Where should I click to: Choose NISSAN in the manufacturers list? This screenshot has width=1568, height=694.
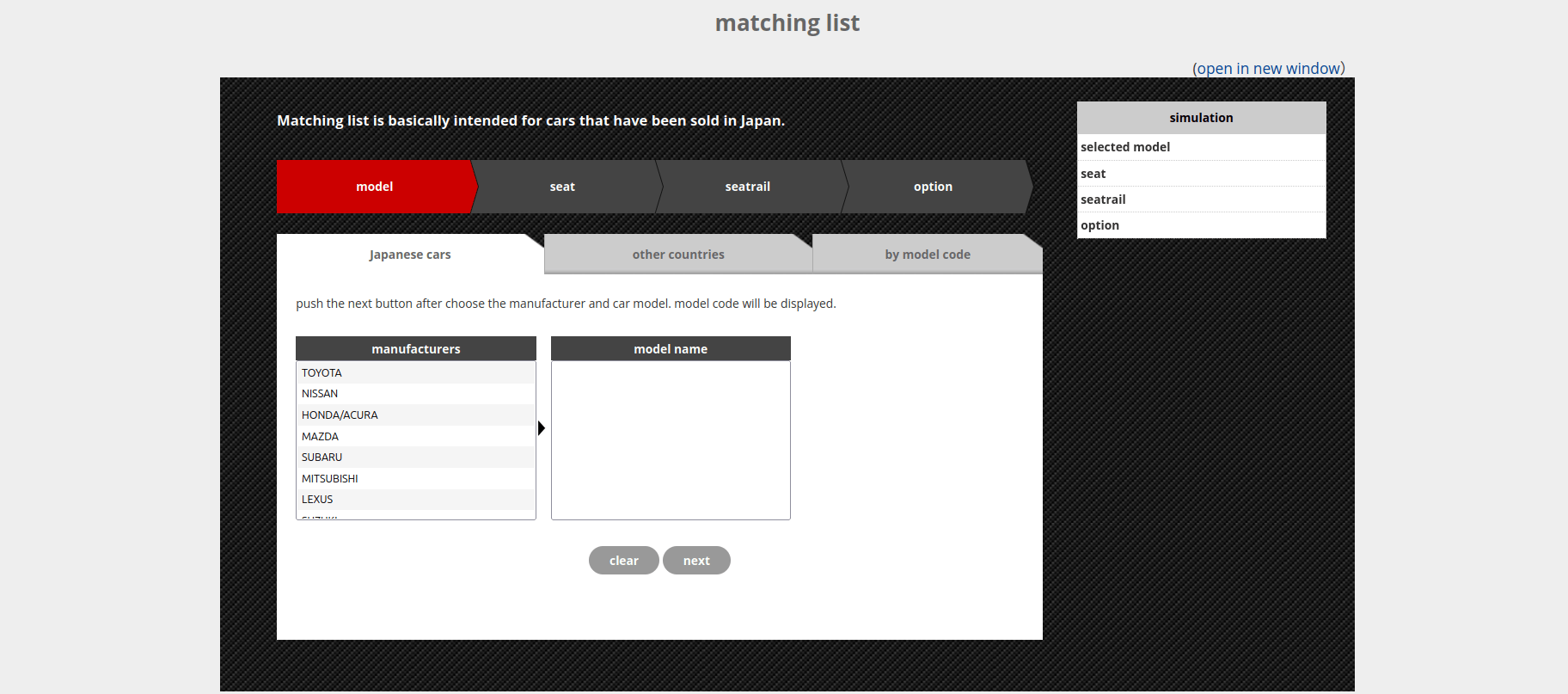coord(320,393)
